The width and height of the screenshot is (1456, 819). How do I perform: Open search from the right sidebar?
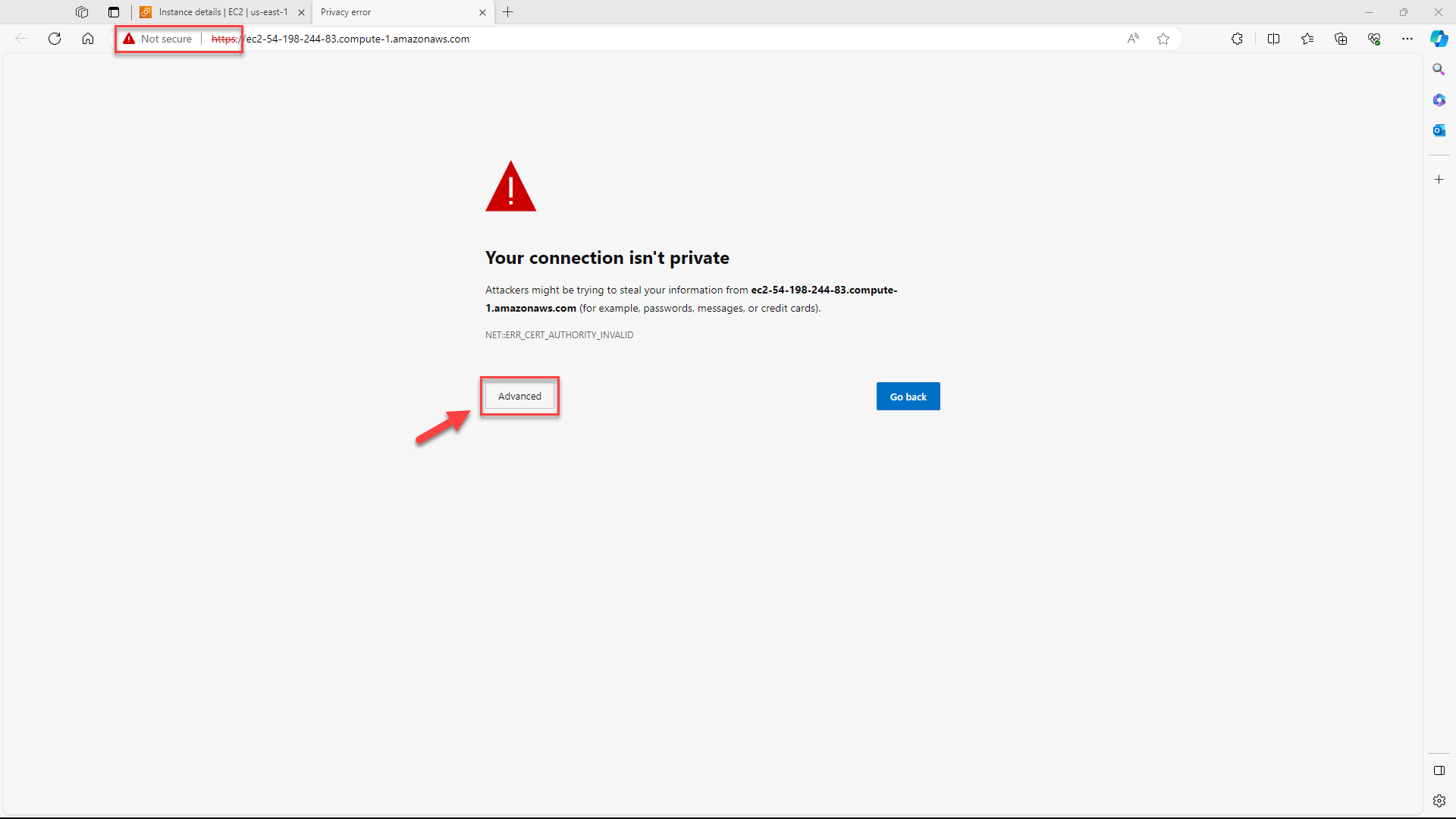point(1439,69)
